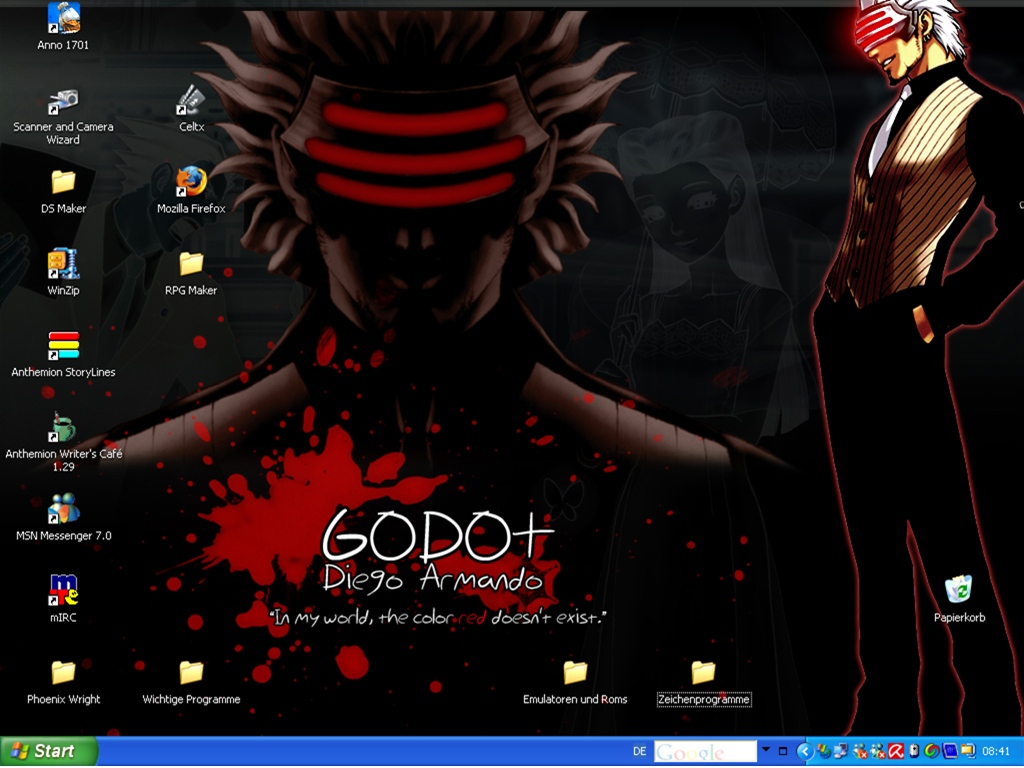Select the Emulatoren und Roms folder
The width and height of the screenshot is (1024, 768).
coord(575,682)
